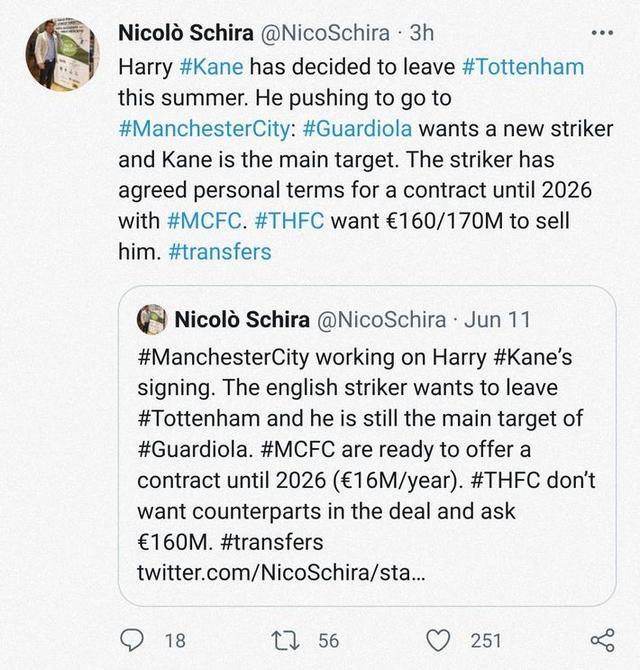Open the reply speech bubble icon
Screen dimensions: 640x670
(x=132, y=640)
